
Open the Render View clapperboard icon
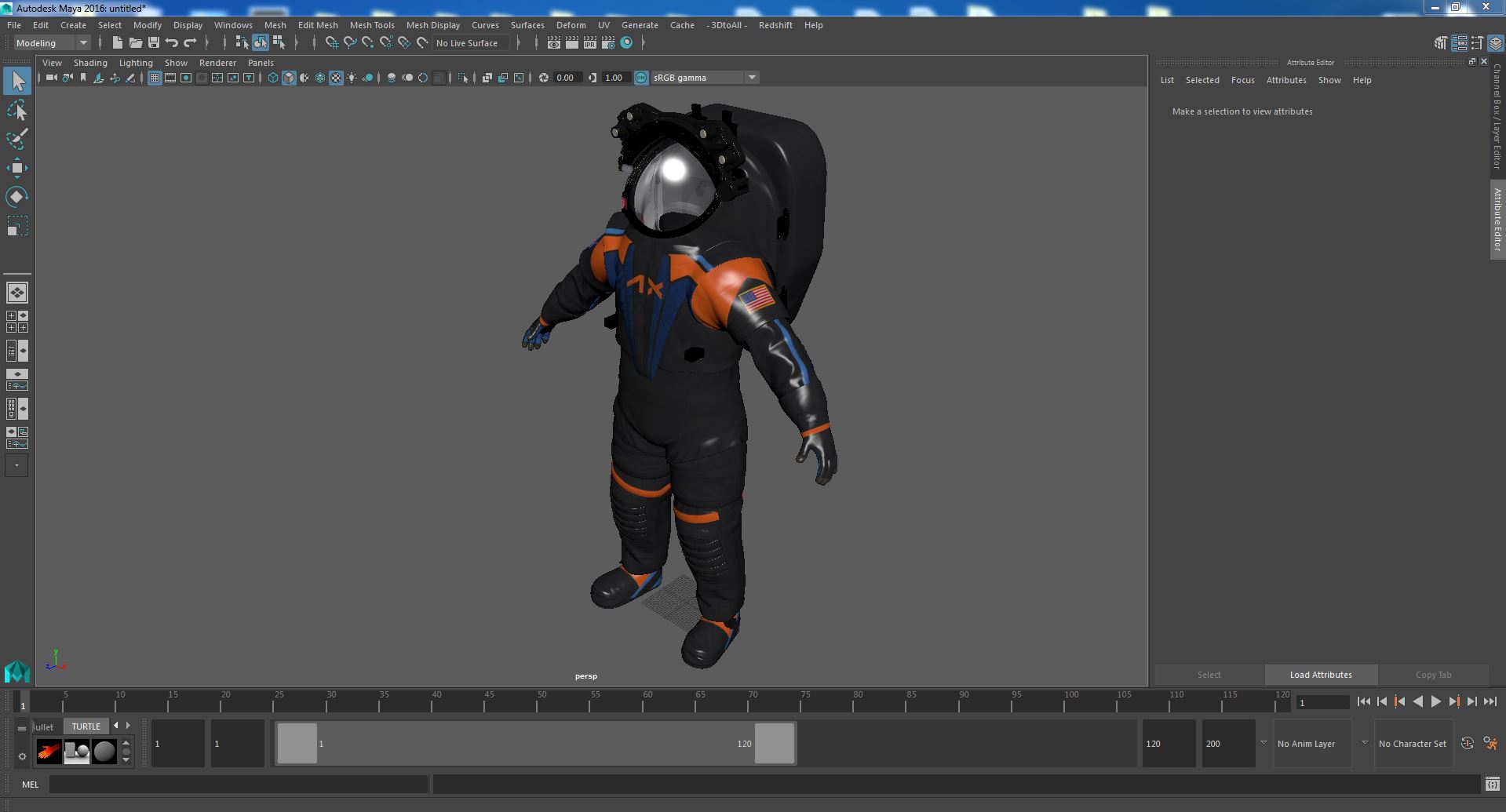click(x=554, y=43)
